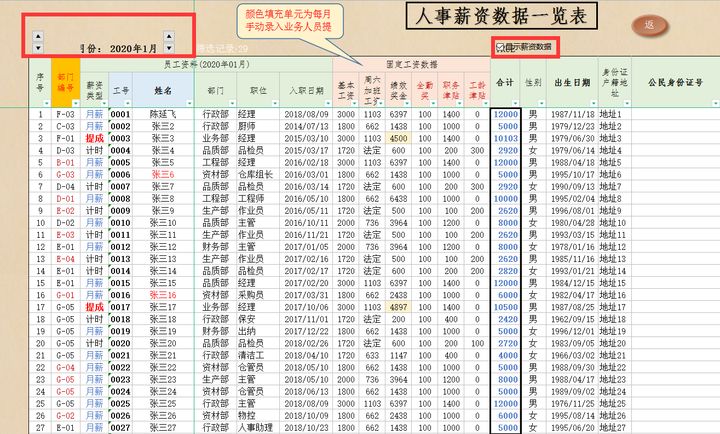Image resolution: width=720 pixels, height=434 pixels.
Task: Toggle the 显示薪资数据 checkbox
Action: click(500, 47)
